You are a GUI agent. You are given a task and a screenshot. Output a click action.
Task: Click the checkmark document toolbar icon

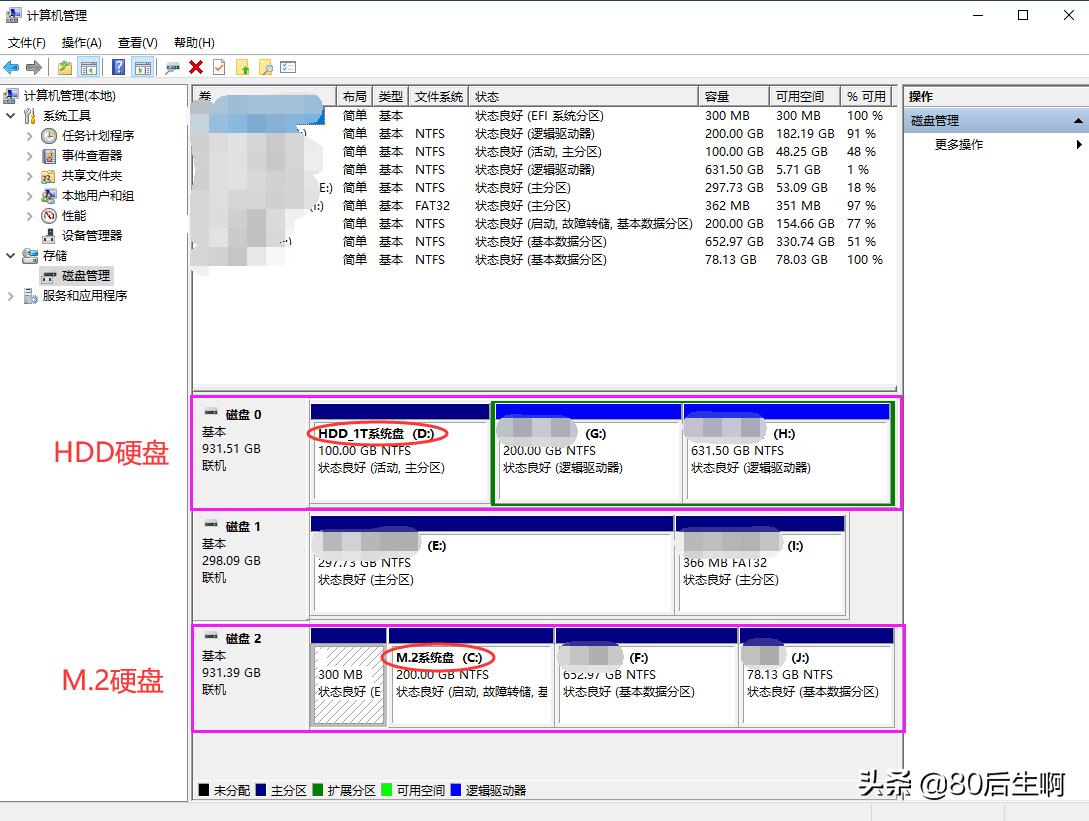click(219, 67)
